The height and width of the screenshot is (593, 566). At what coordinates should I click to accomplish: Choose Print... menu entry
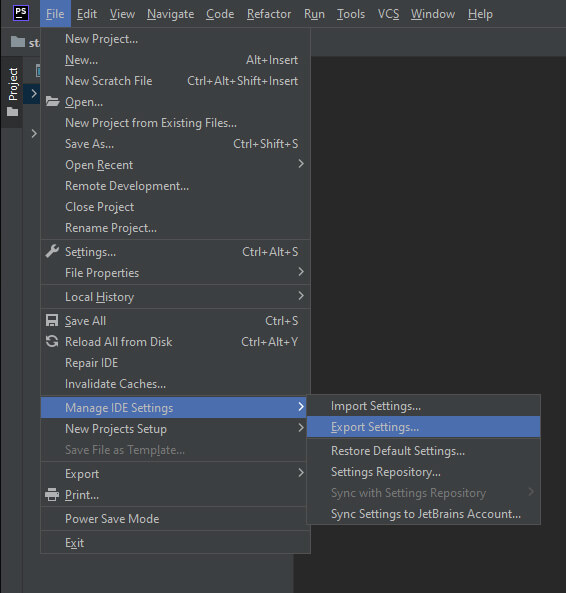(x=175, y=495)
